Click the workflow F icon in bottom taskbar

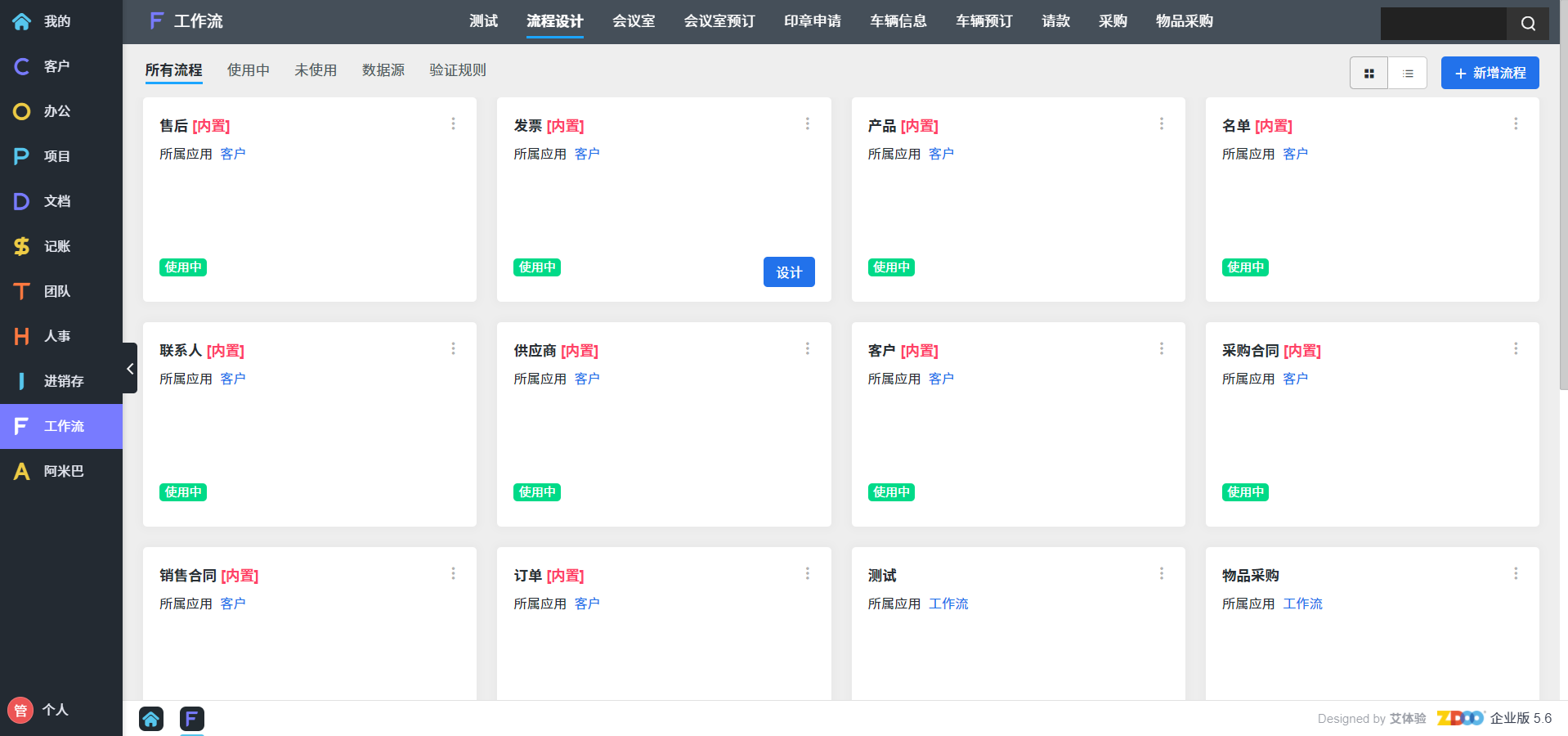click(191, 719)
